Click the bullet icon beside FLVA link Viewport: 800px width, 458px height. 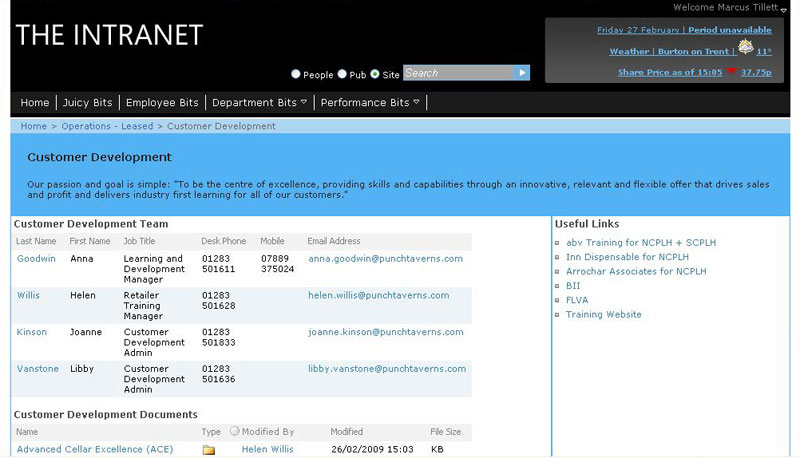tap(558, 300)
